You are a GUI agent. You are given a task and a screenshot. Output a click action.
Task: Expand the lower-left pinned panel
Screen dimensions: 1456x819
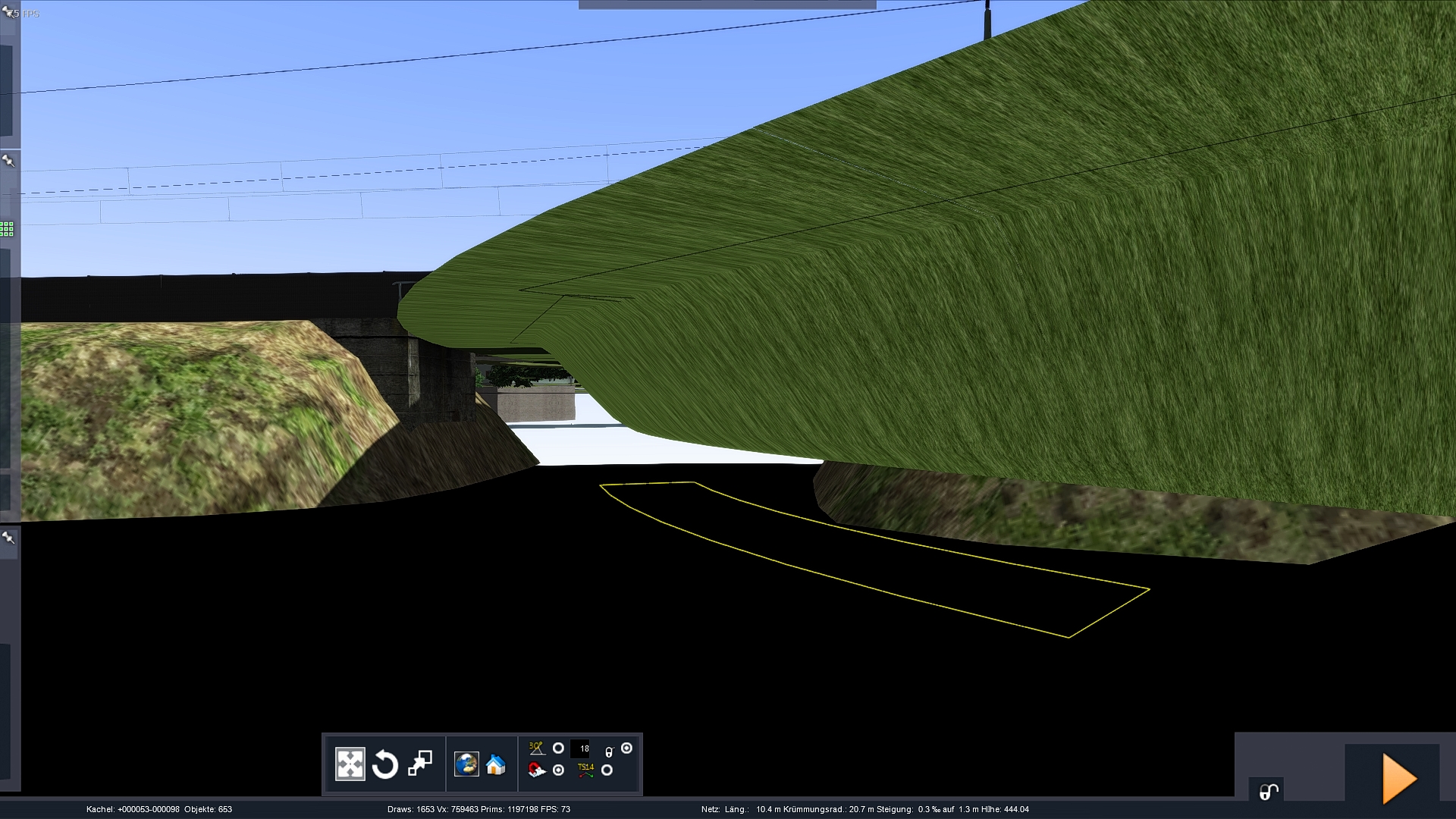tap(9, 538)
